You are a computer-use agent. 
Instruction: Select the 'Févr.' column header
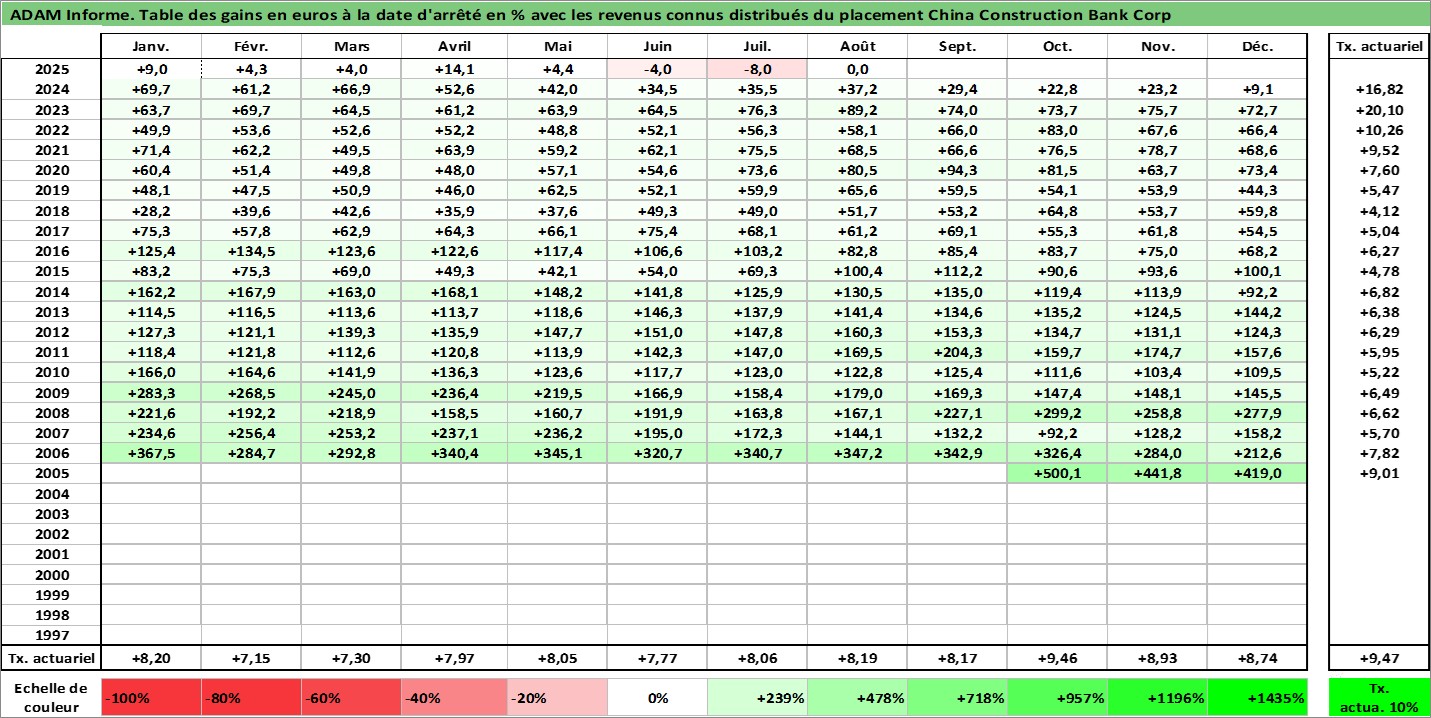click(252, 47)
